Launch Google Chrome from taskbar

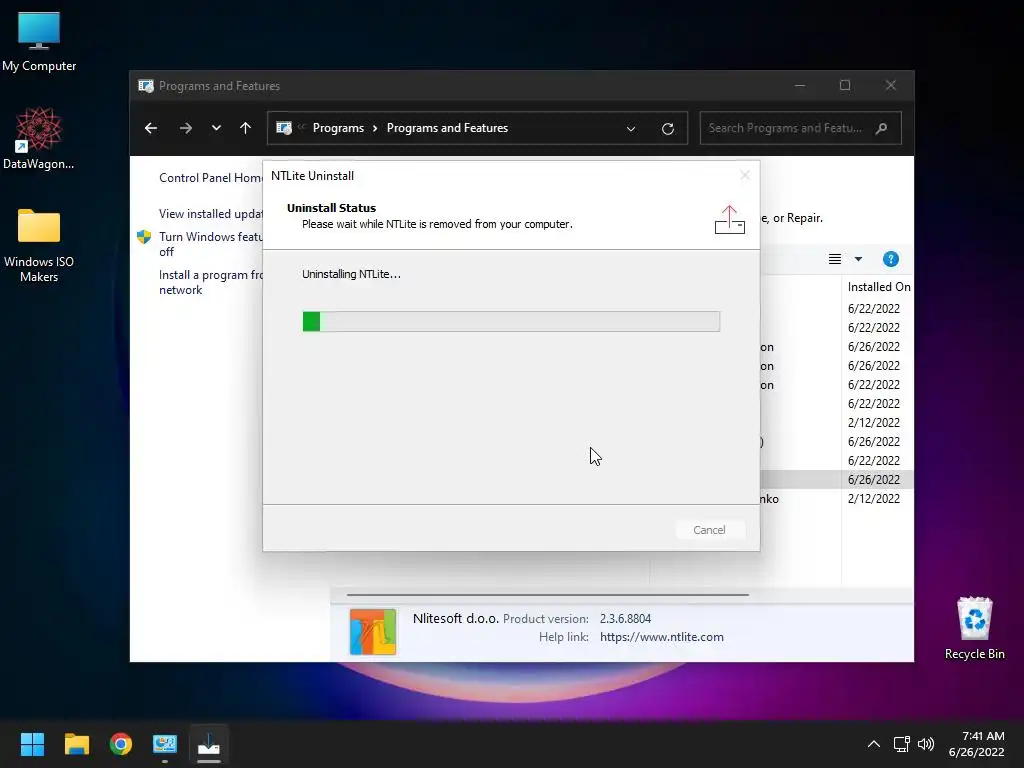(x=121, y=744)
